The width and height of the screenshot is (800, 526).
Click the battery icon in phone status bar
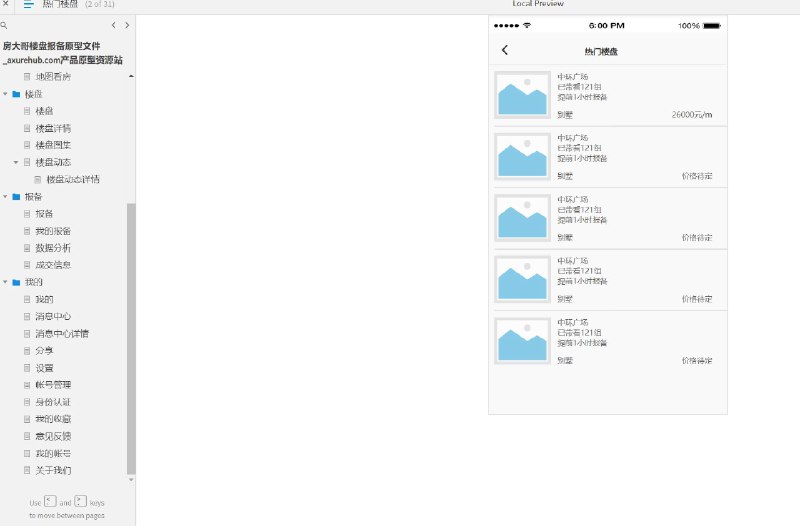tap(712, 26)
